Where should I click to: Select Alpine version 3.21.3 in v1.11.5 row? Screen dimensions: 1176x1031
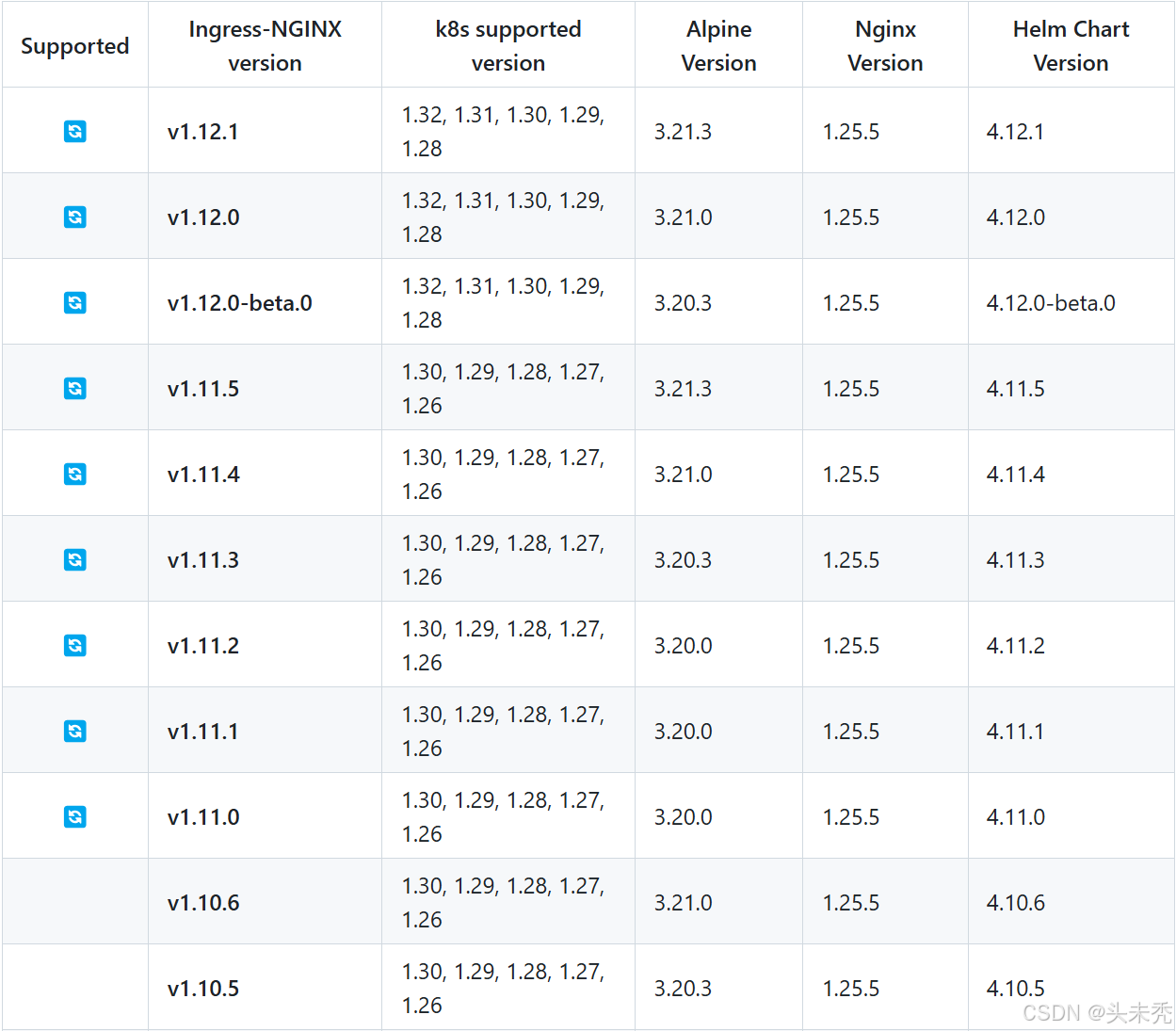[683, 389]
